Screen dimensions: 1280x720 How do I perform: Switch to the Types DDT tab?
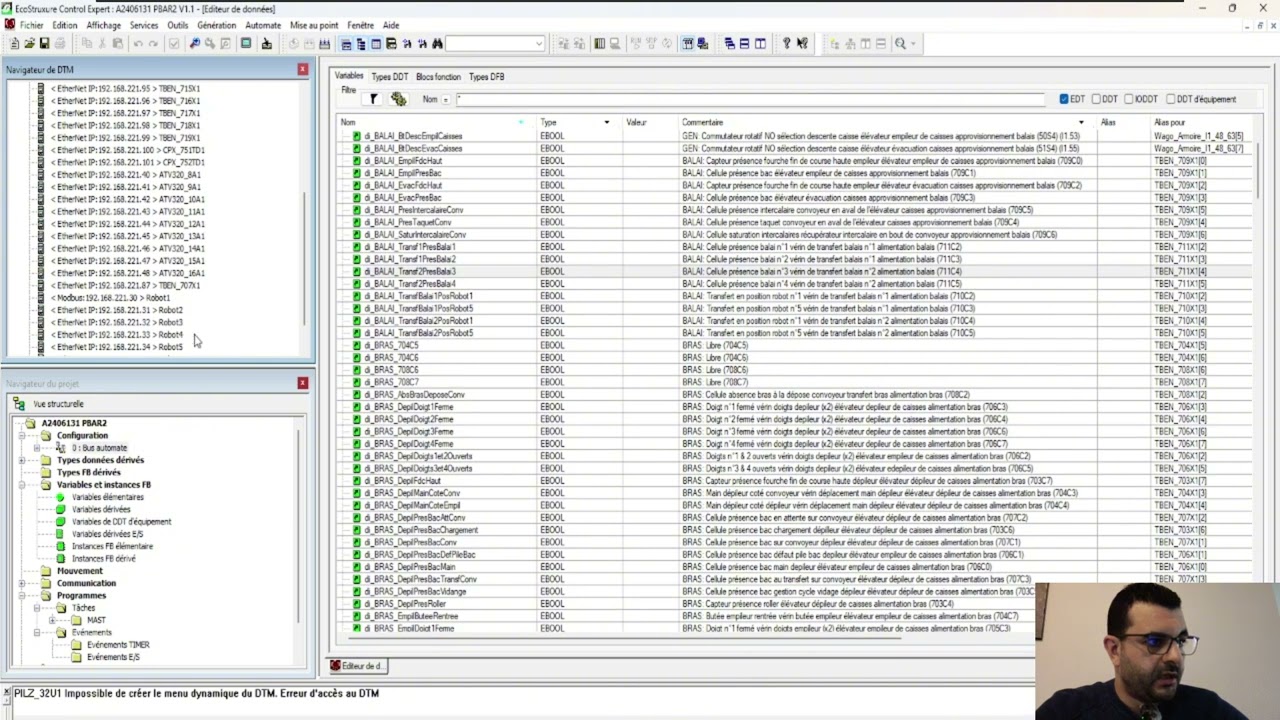(x=390, y=77)
